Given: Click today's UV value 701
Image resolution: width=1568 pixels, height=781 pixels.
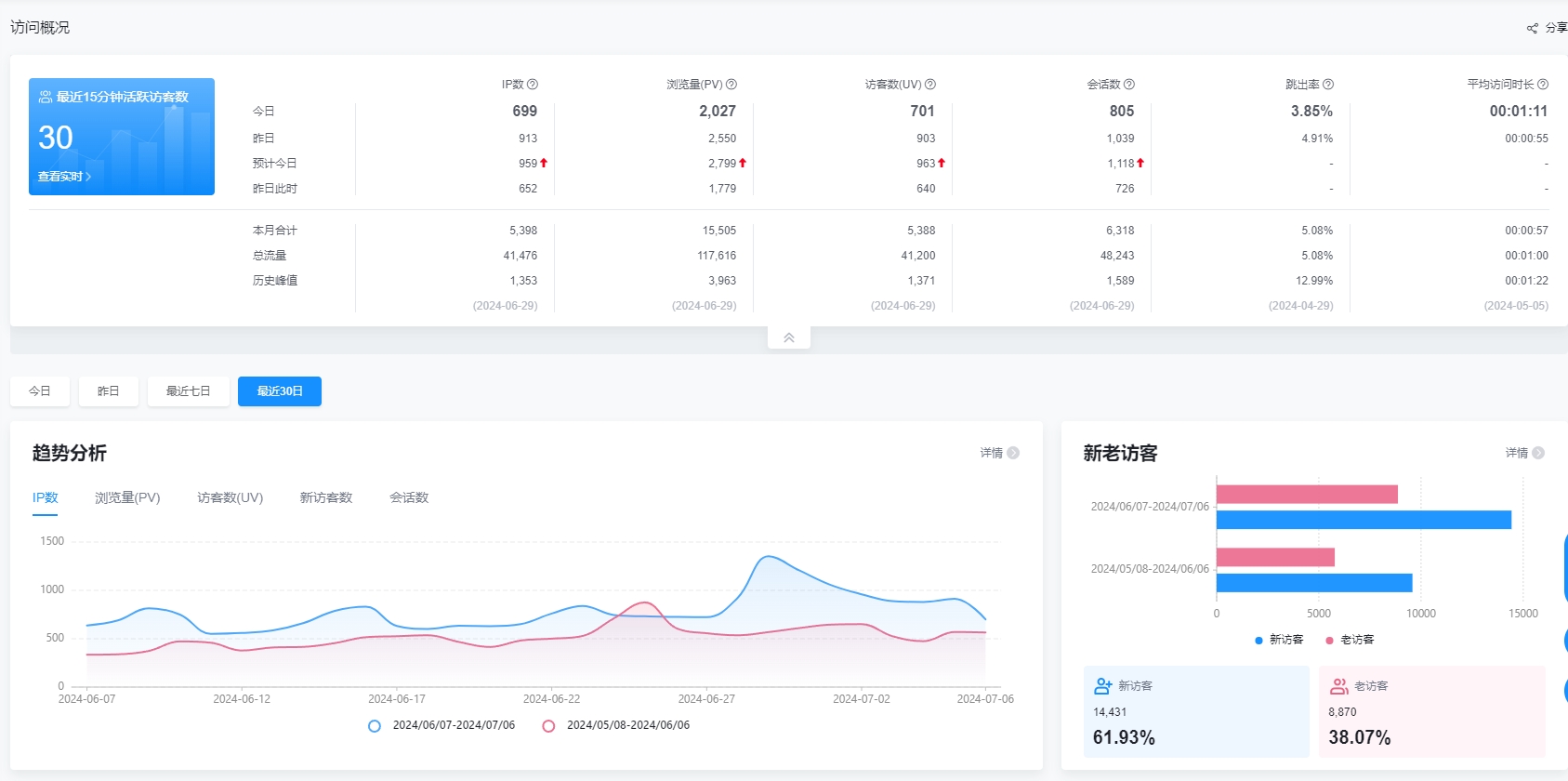Looking at the screenshot, I should 923,112.
